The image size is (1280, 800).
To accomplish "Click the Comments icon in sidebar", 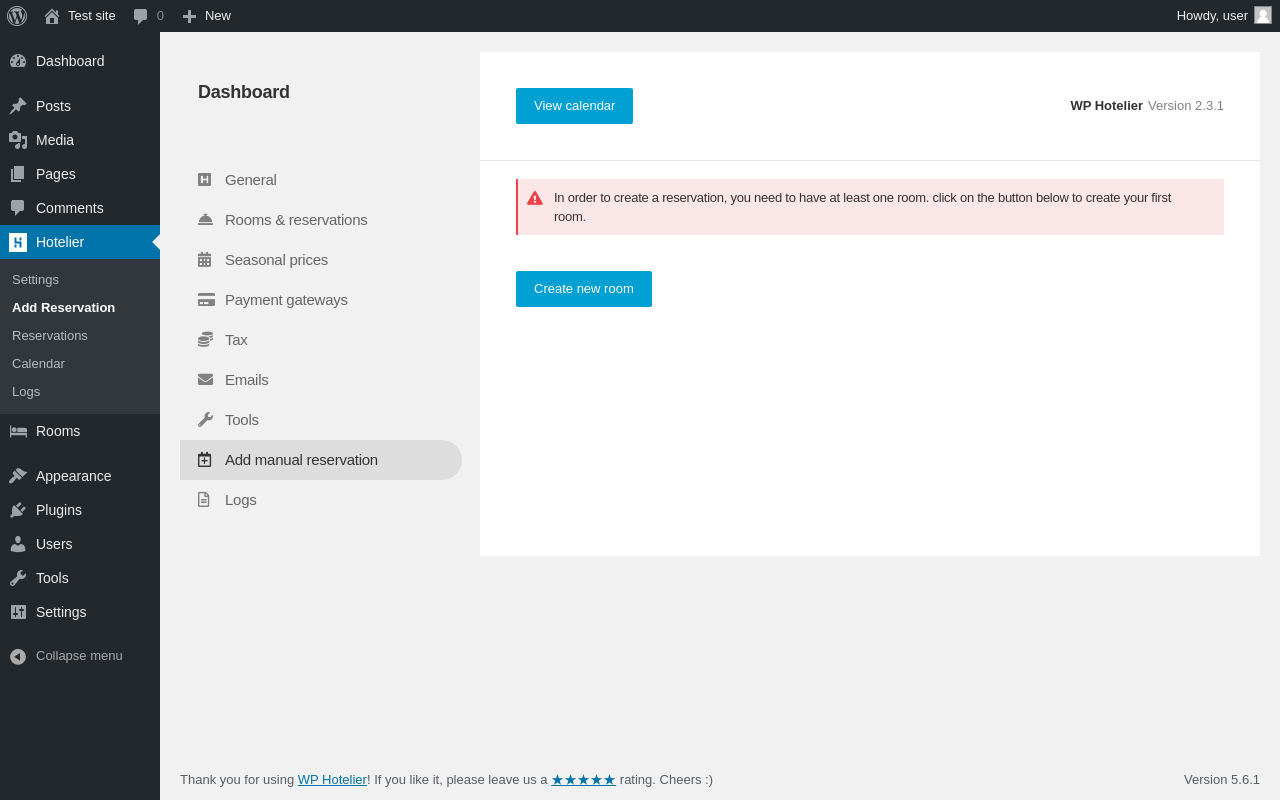I will click(18, 208).
